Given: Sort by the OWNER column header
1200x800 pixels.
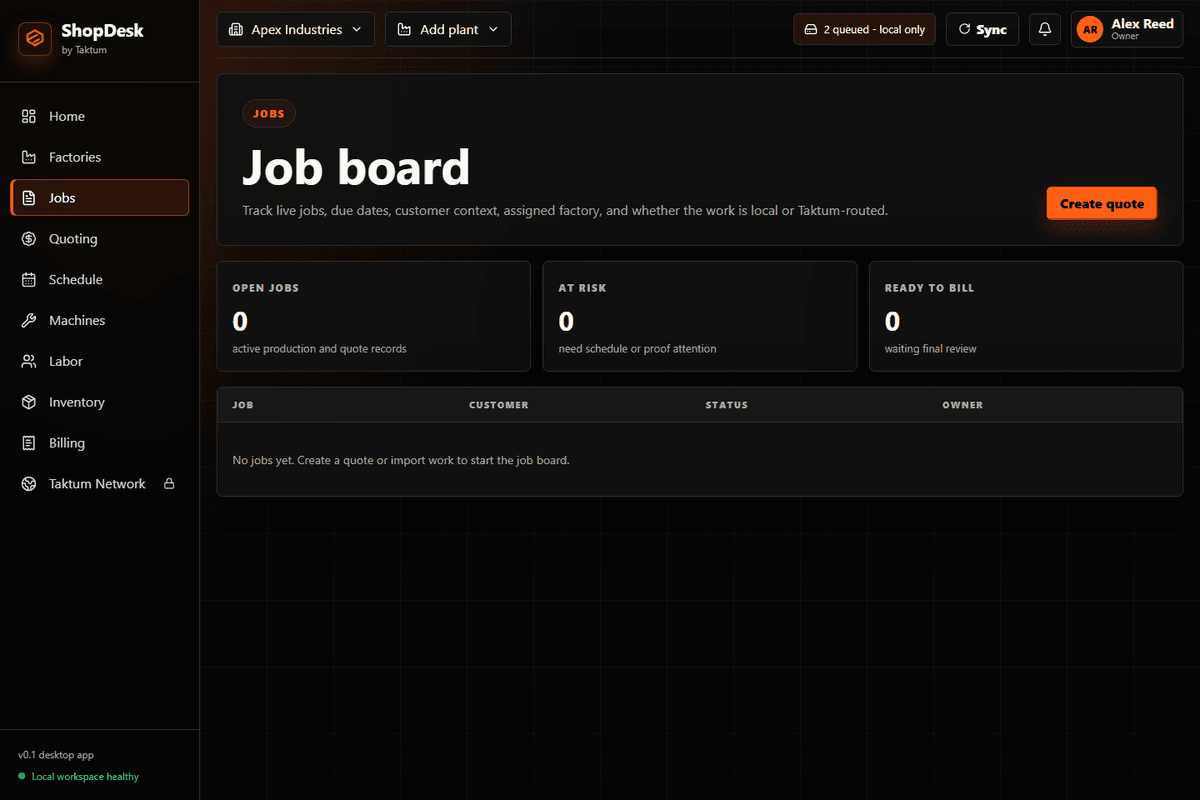Looking at the screenshot, I should (963, 405).
